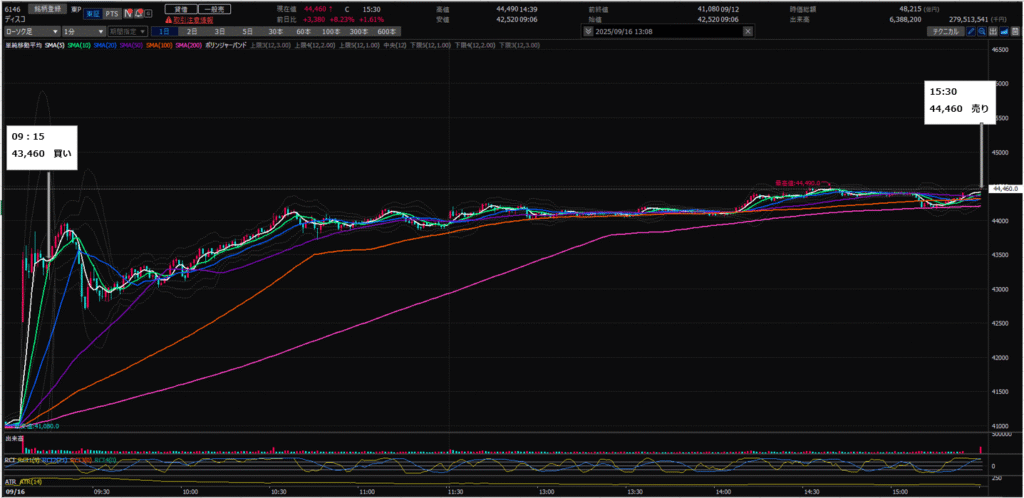Click the orange SMA(100) legend label
Viewport: 1024px width, 498px height.
[x=159, y=46]
